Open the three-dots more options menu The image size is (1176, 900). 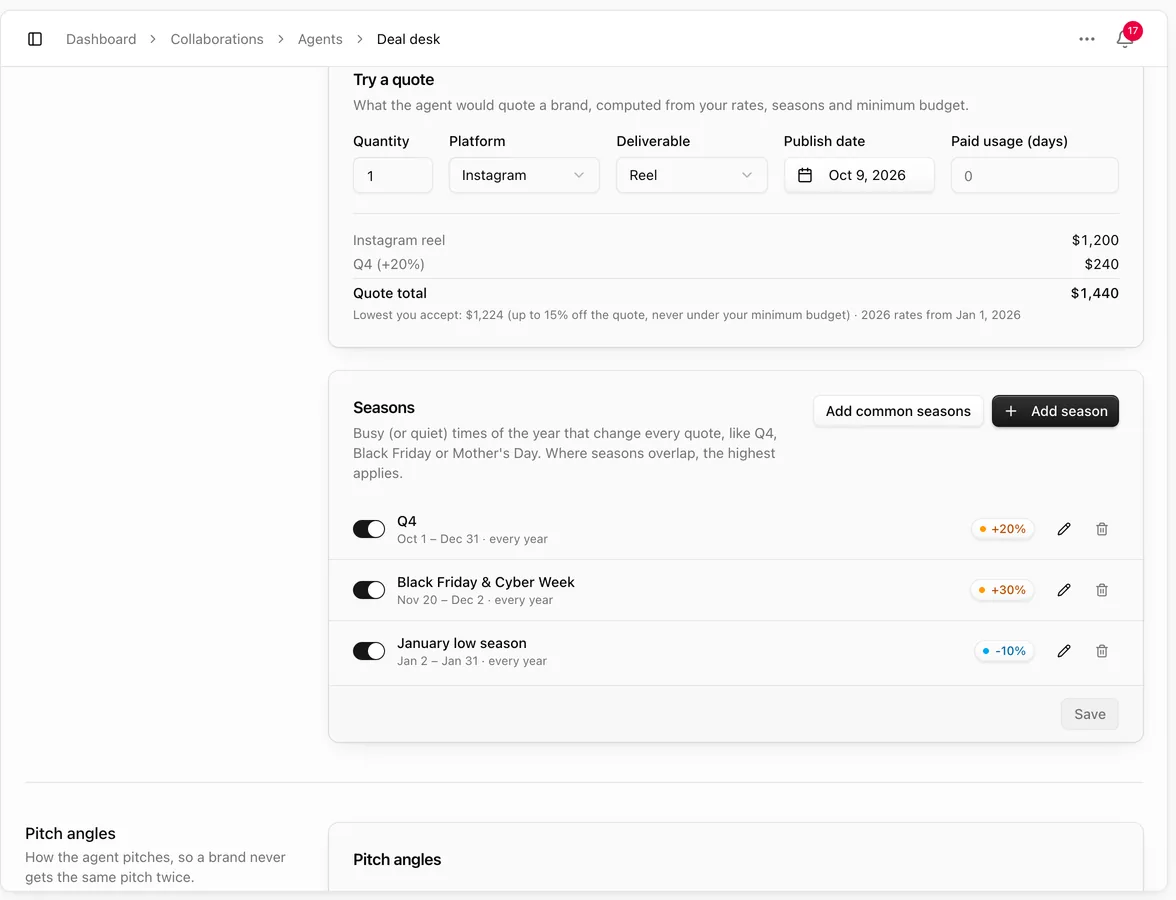(x=1087, y=39)
